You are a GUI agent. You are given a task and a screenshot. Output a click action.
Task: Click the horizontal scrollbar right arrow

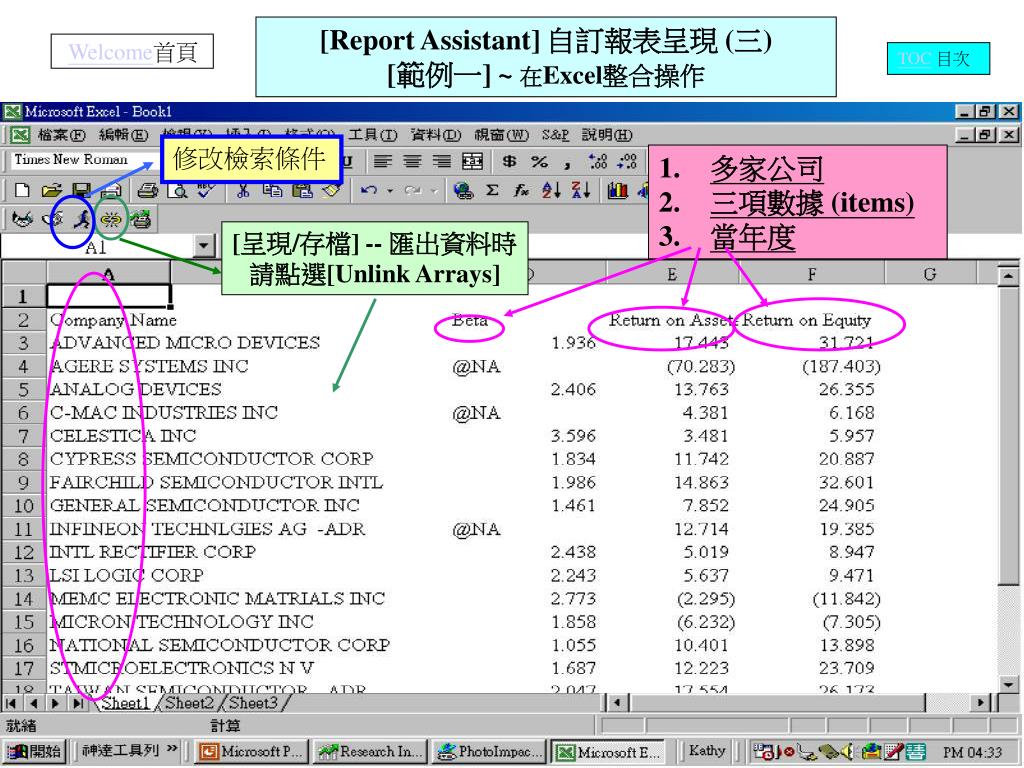tap(980, 703)
